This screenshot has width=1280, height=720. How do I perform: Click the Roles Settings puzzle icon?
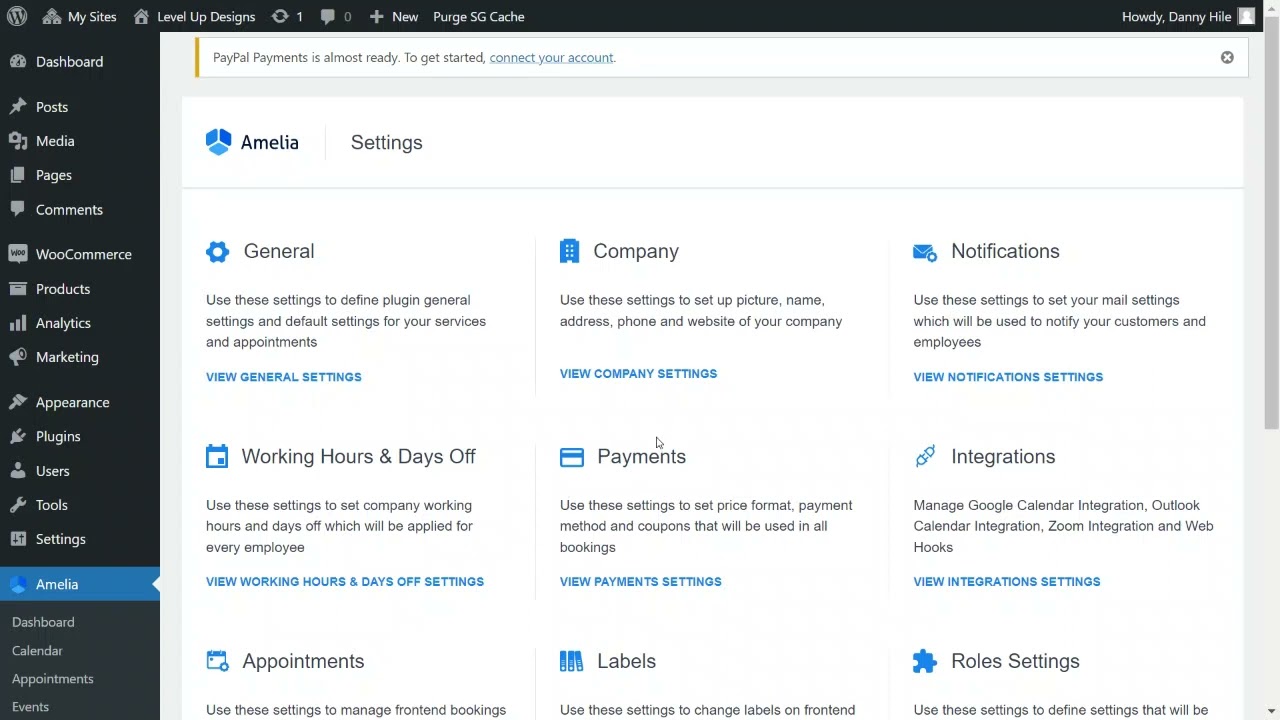tap(925, 661)
